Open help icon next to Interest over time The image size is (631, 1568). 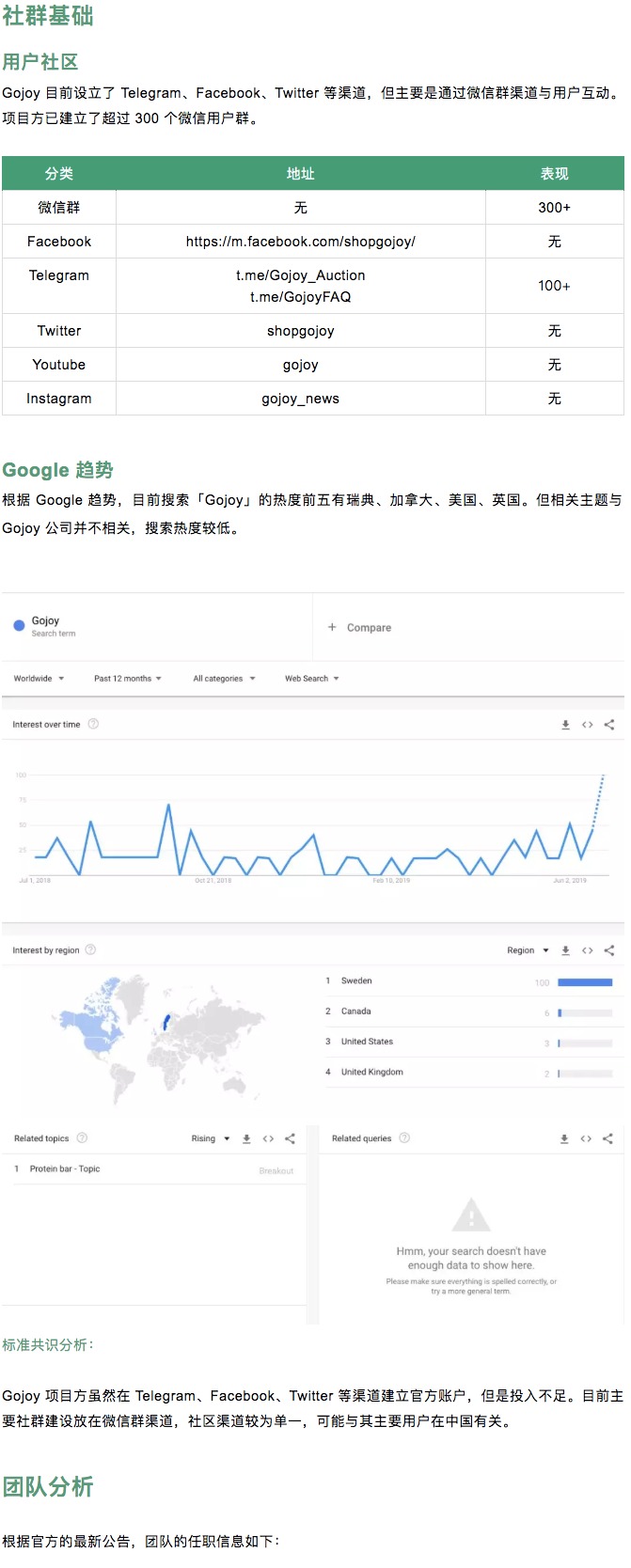click(x=93, y=724)
